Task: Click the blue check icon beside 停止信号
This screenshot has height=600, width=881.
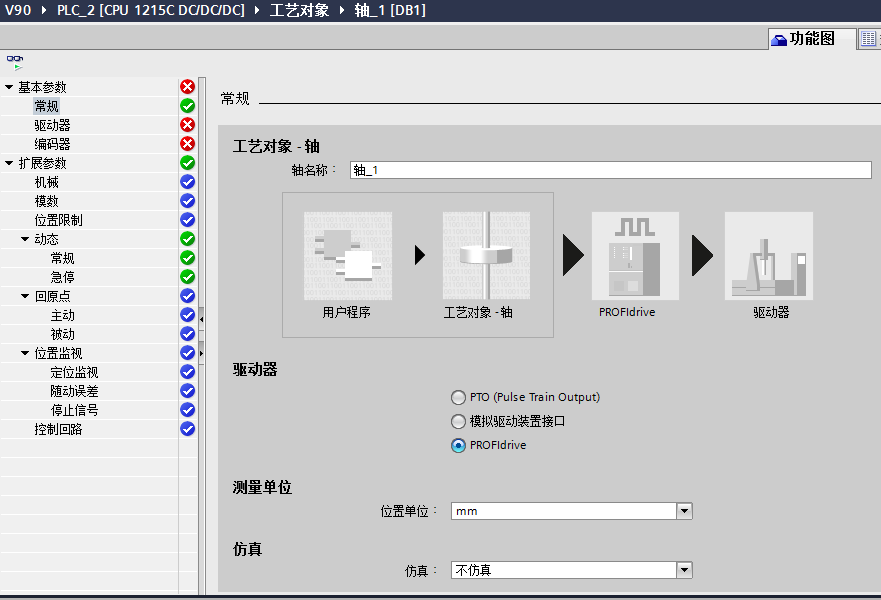Action: pyautogui.click(x=188, y=410)
